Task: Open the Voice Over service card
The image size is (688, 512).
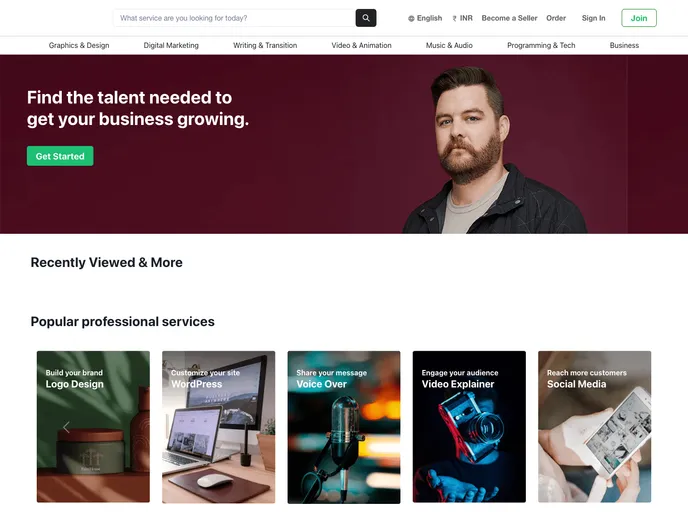Action: click(344, 427)
